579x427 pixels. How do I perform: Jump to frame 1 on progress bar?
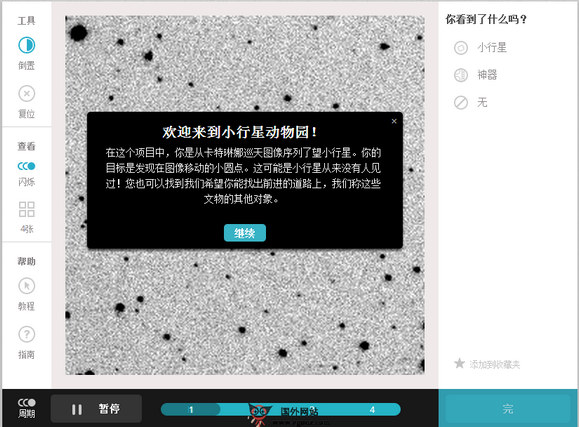(x=191, y=409)
